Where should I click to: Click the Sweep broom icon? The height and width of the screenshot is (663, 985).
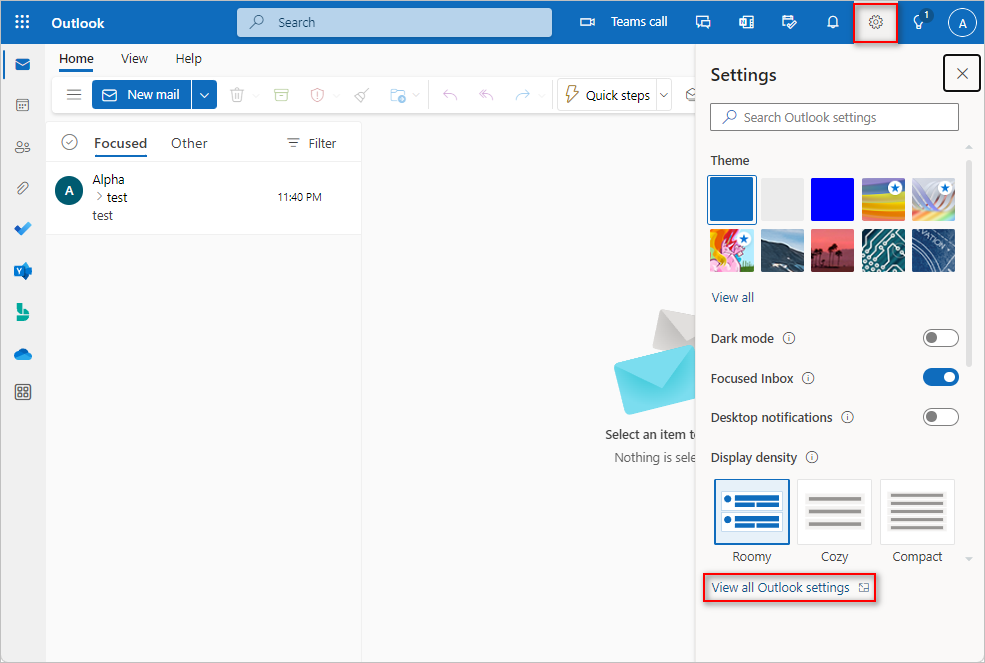[361, 95]
